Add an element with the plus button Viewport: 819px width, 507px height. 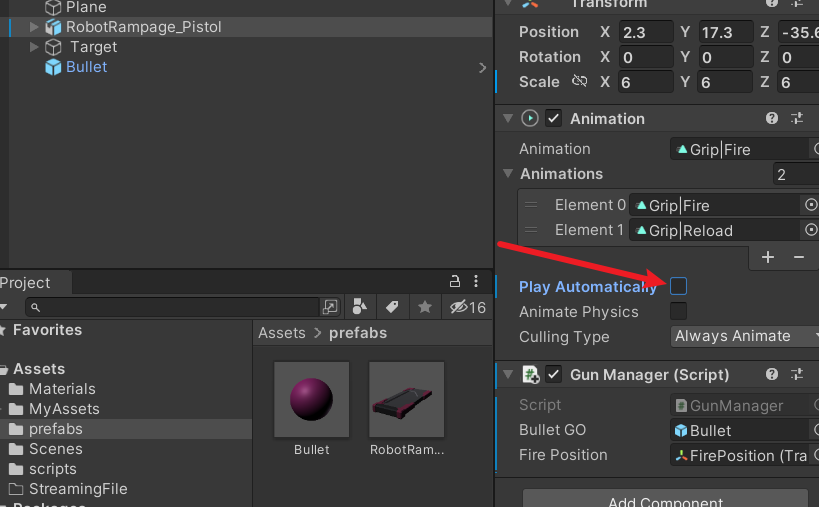(768, 257)
